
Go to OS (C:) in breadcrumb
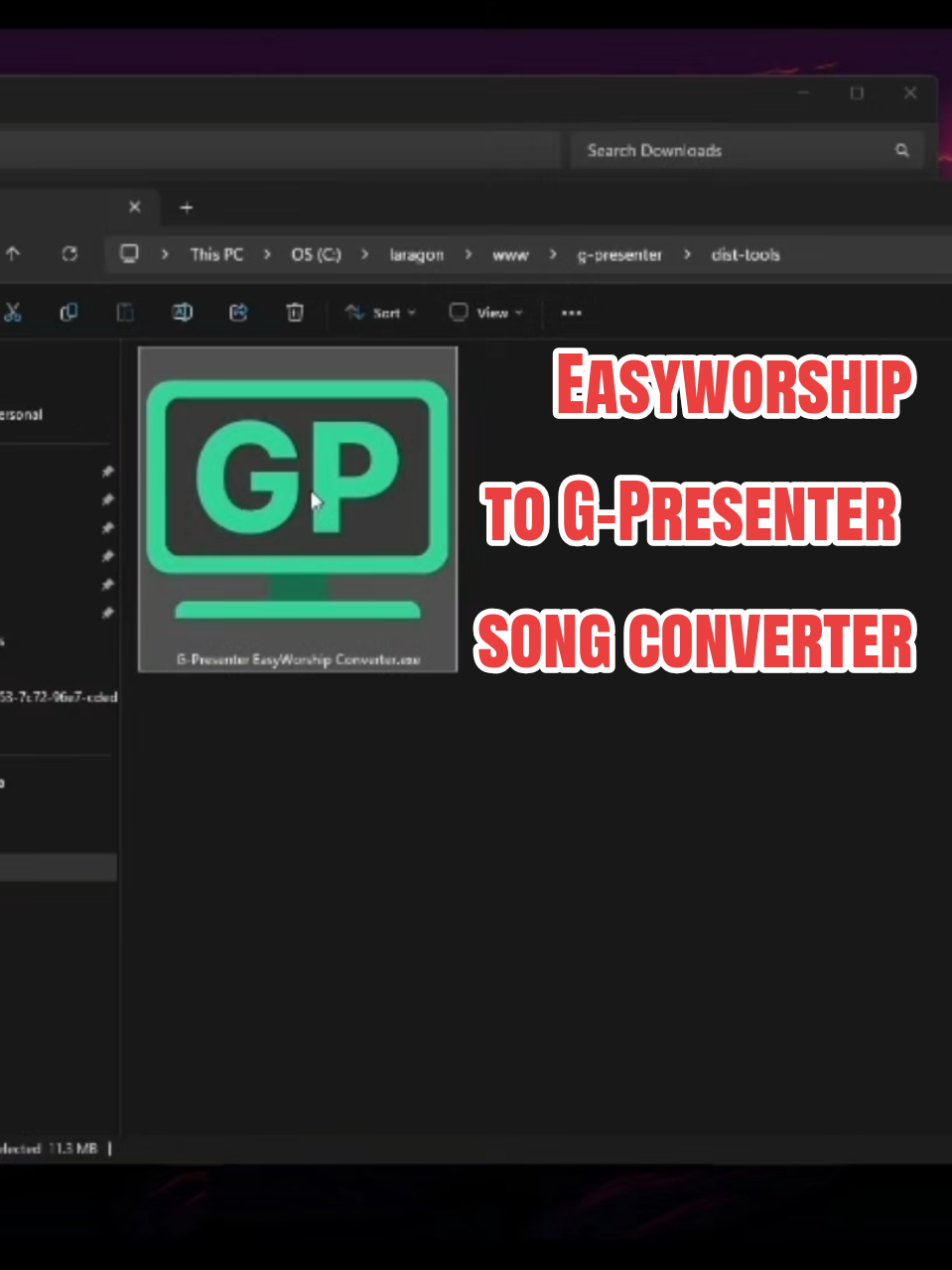tap(316, 255)
